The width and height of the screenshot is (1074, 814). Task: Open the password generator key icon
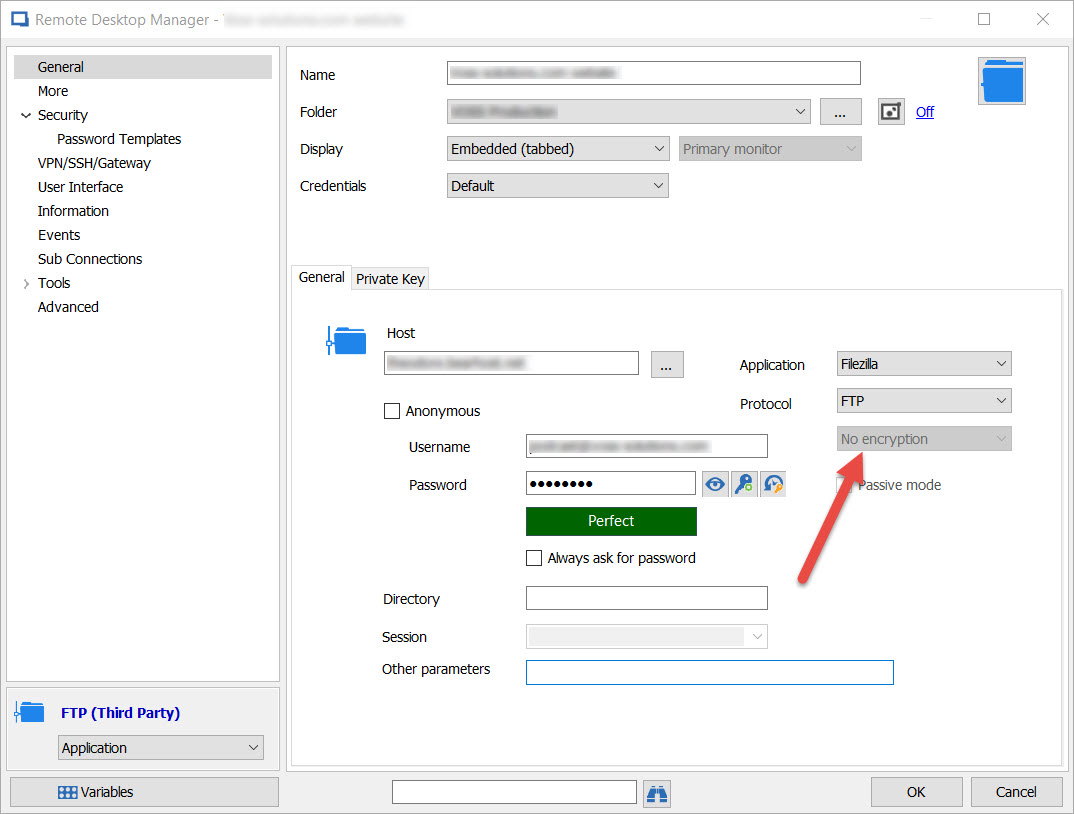click(744, 483)
